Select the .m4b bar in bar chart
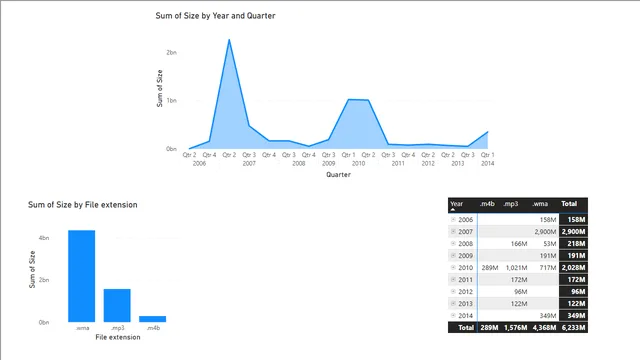This screenshot has width=640, height=360. (x=152, y=319)
